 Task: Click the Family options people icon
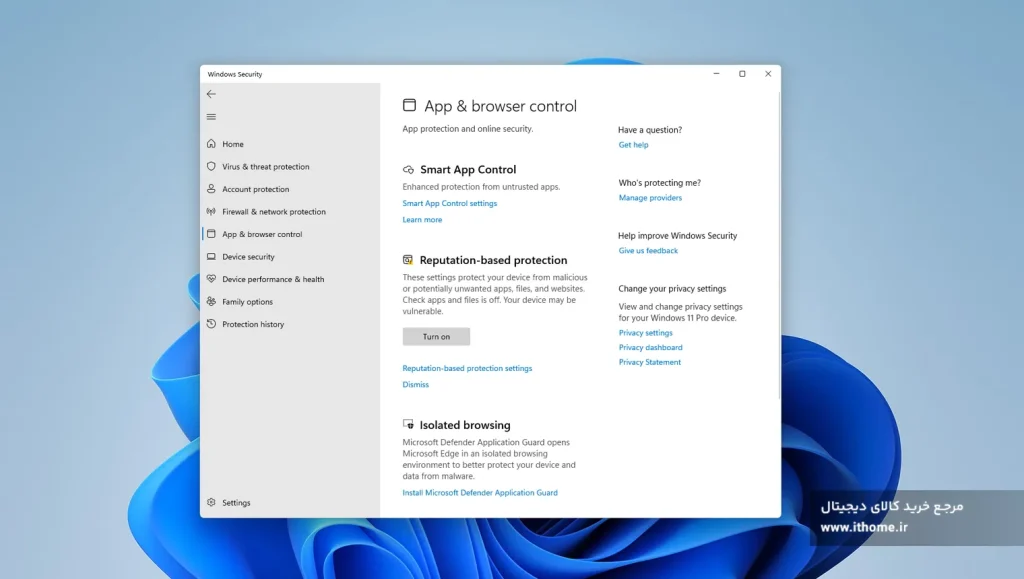[211, 302]
